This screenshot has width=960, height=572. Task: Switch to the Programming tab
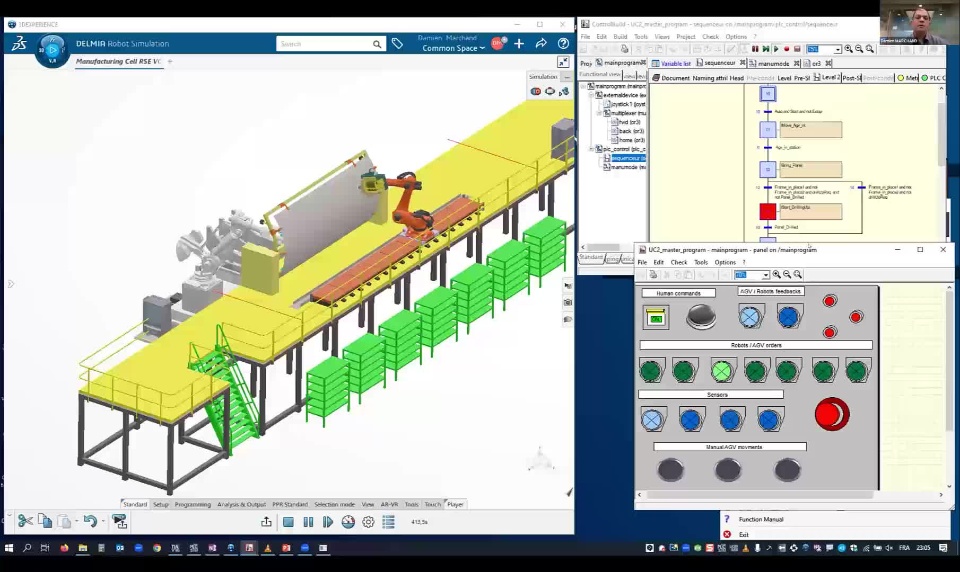tap(192, 504)
